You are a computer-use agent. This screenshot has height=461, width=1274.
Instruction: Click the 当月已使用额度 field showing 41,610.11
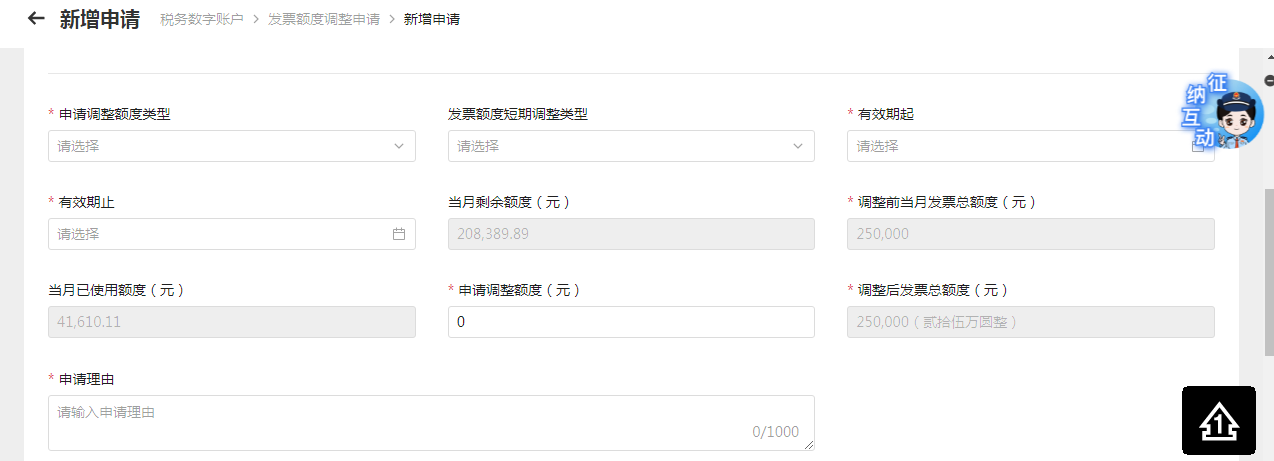[x=231, y=322]
